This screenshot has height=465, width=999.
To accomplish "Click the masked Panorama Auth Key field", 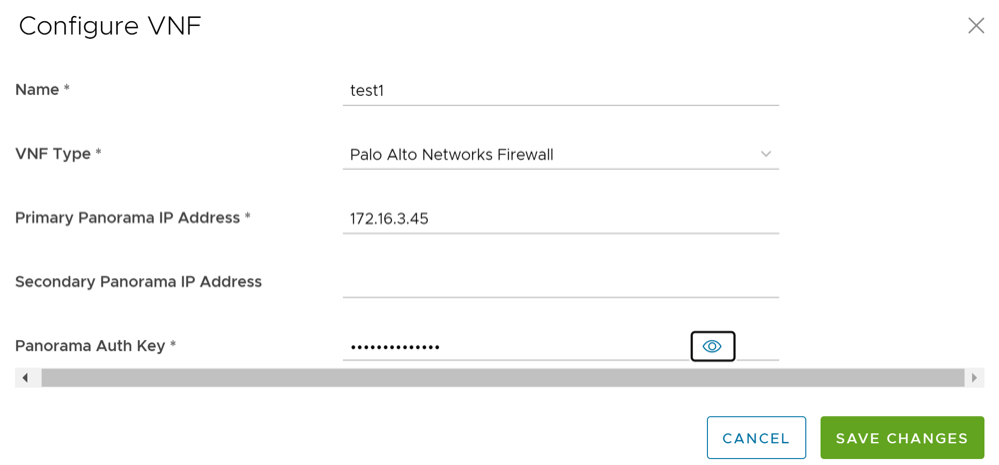I will point(510,347).
